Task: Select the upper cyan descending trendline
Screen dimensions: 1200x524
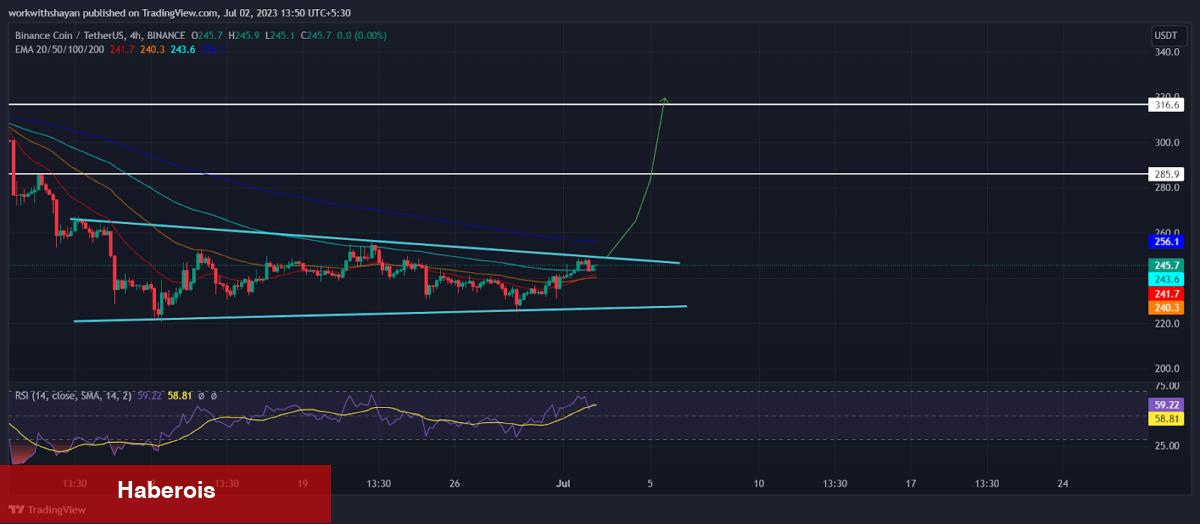Action: point(375,241)
